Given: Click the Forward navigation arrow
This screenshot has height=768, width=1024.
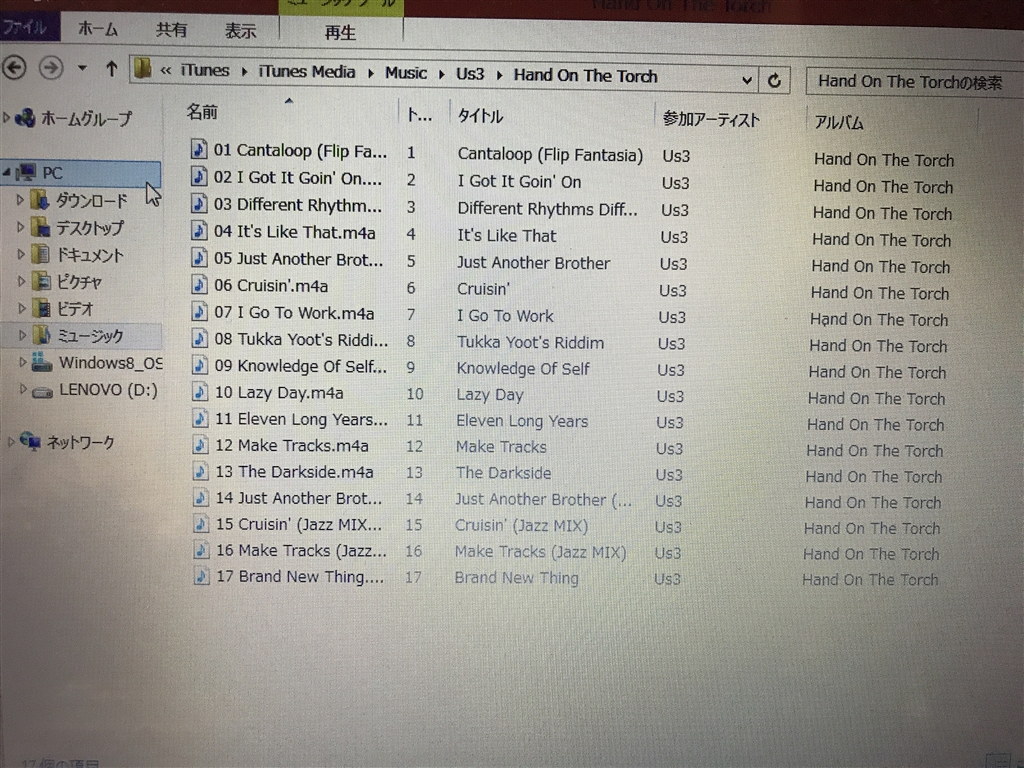Looking at the screenshot, I should pos(51,68).
